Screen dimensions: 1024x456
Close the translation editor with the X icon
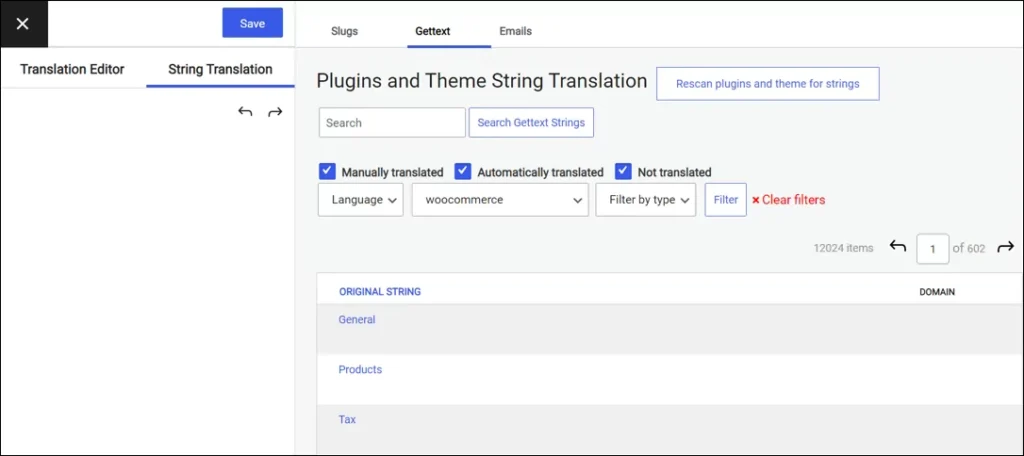tap(23, 24)
